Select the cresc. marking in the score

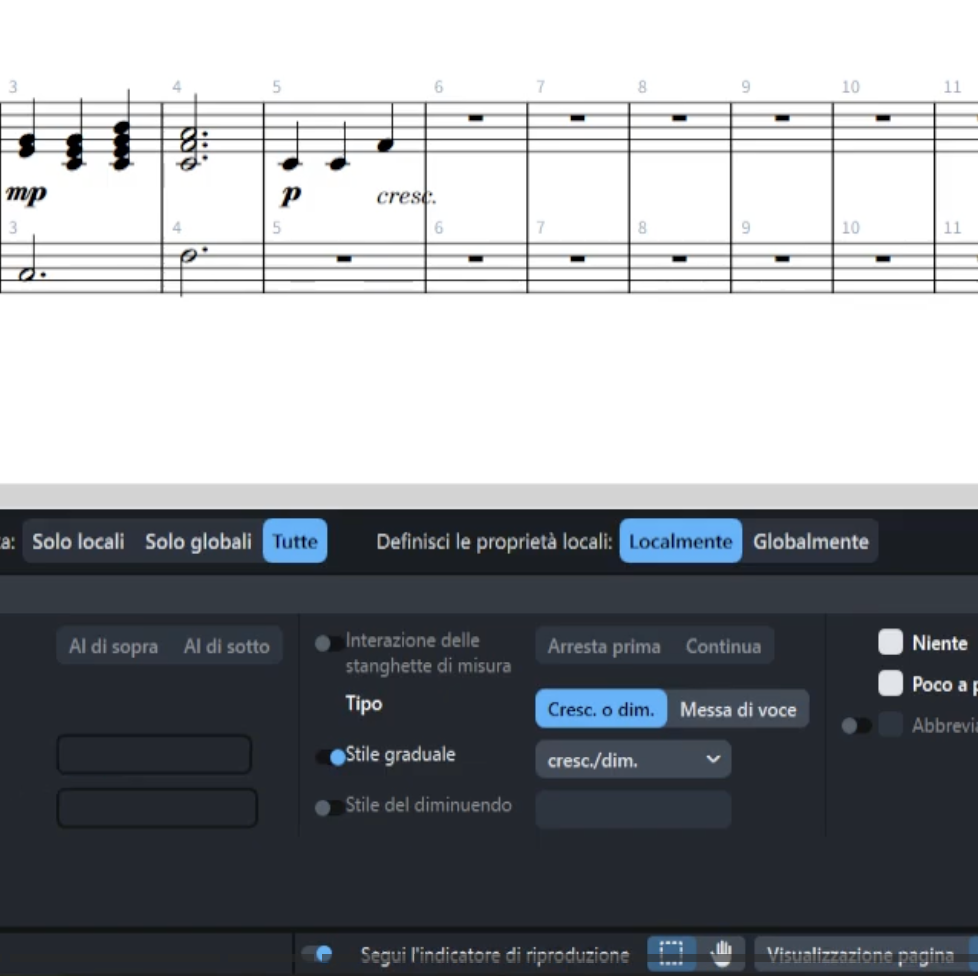(405, 197)
